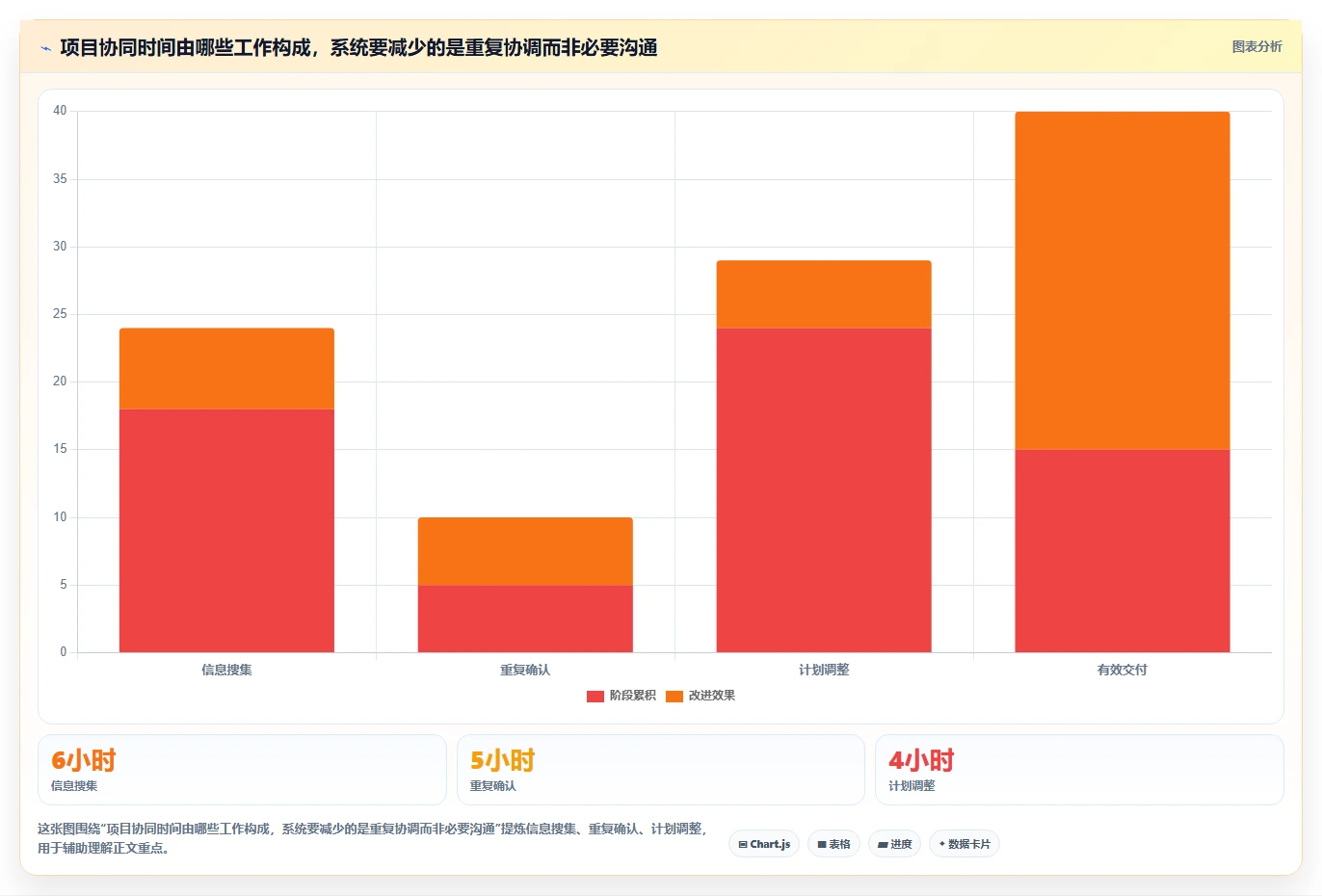Toggle the 阶段累积 legend item

tap(621, 696)
